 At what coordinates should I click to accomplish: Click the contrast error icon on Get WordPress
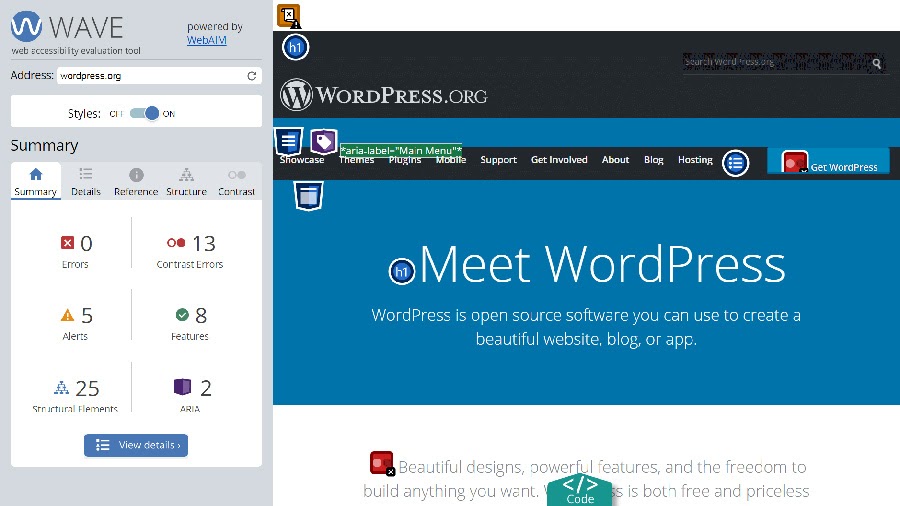coord(795,162)
